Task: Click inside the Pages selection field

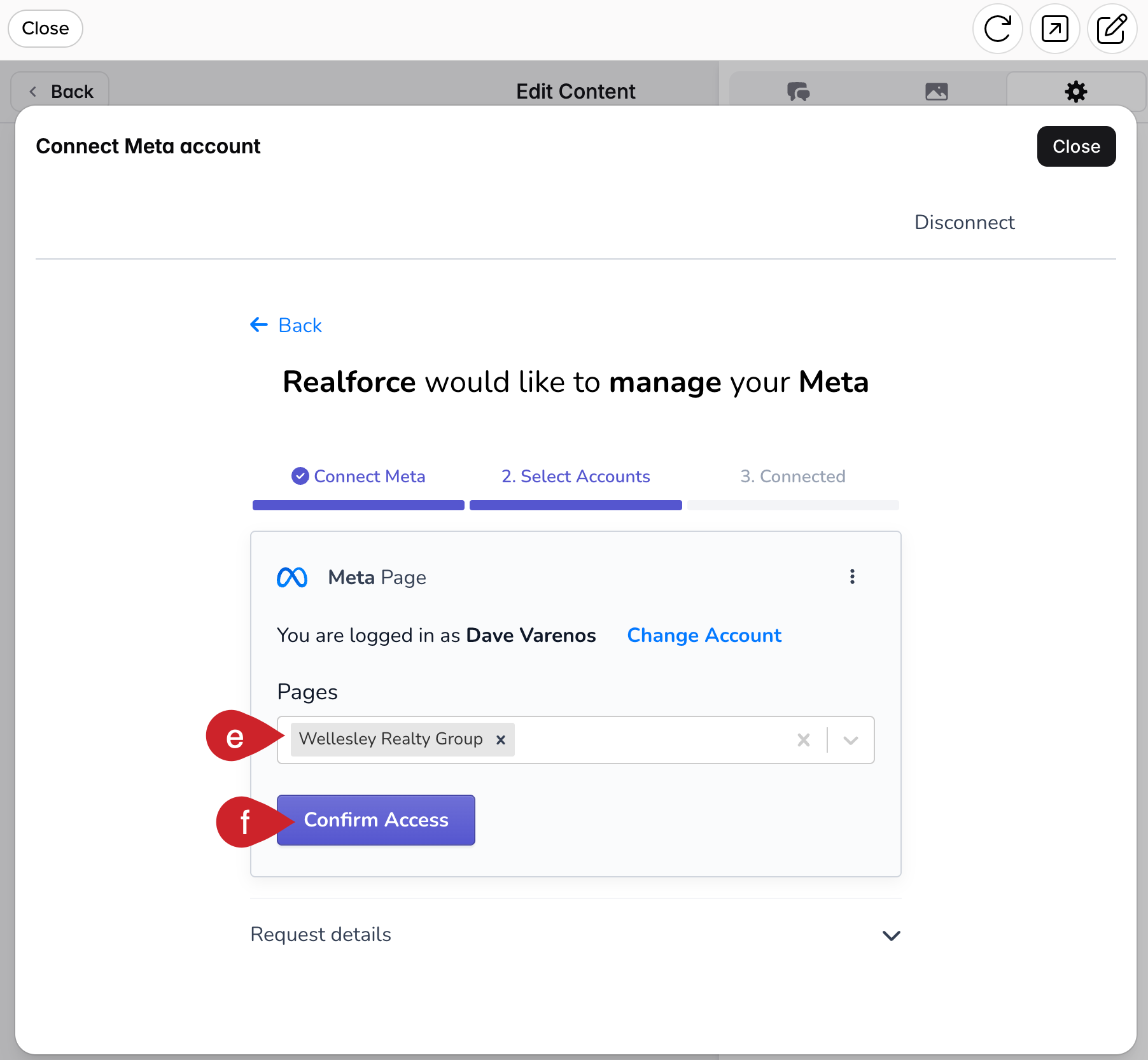Action: 575,740
